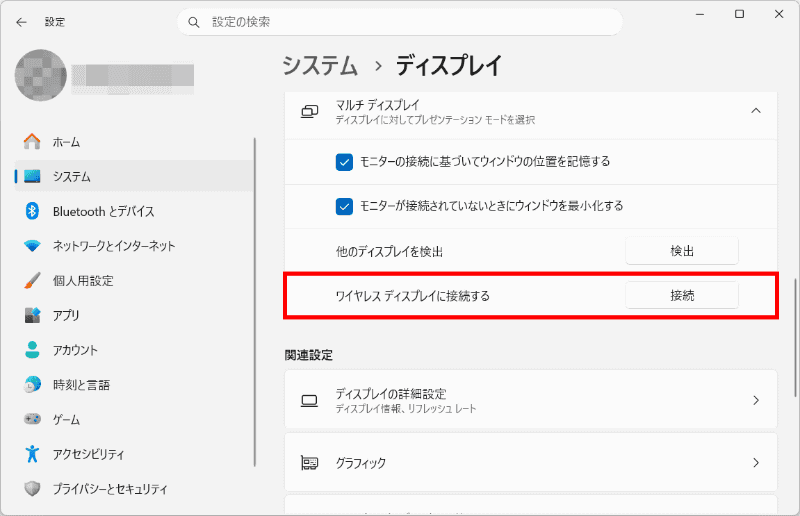Screen dimensions: 800x516
Task: Open Bluetooth とデバイス settings
Action: (x=134, y=211)
